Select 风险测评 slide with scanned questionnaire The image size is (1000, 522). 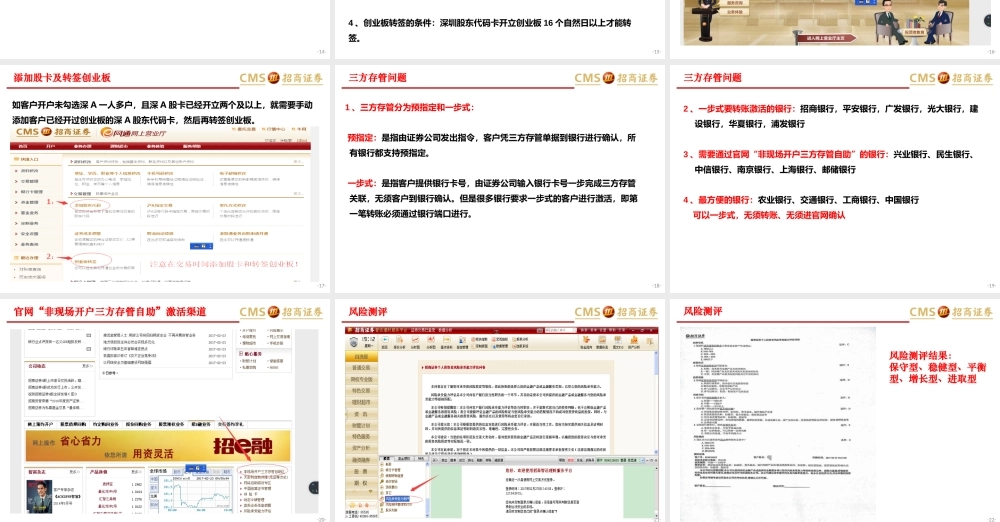(x=835, y=410)
